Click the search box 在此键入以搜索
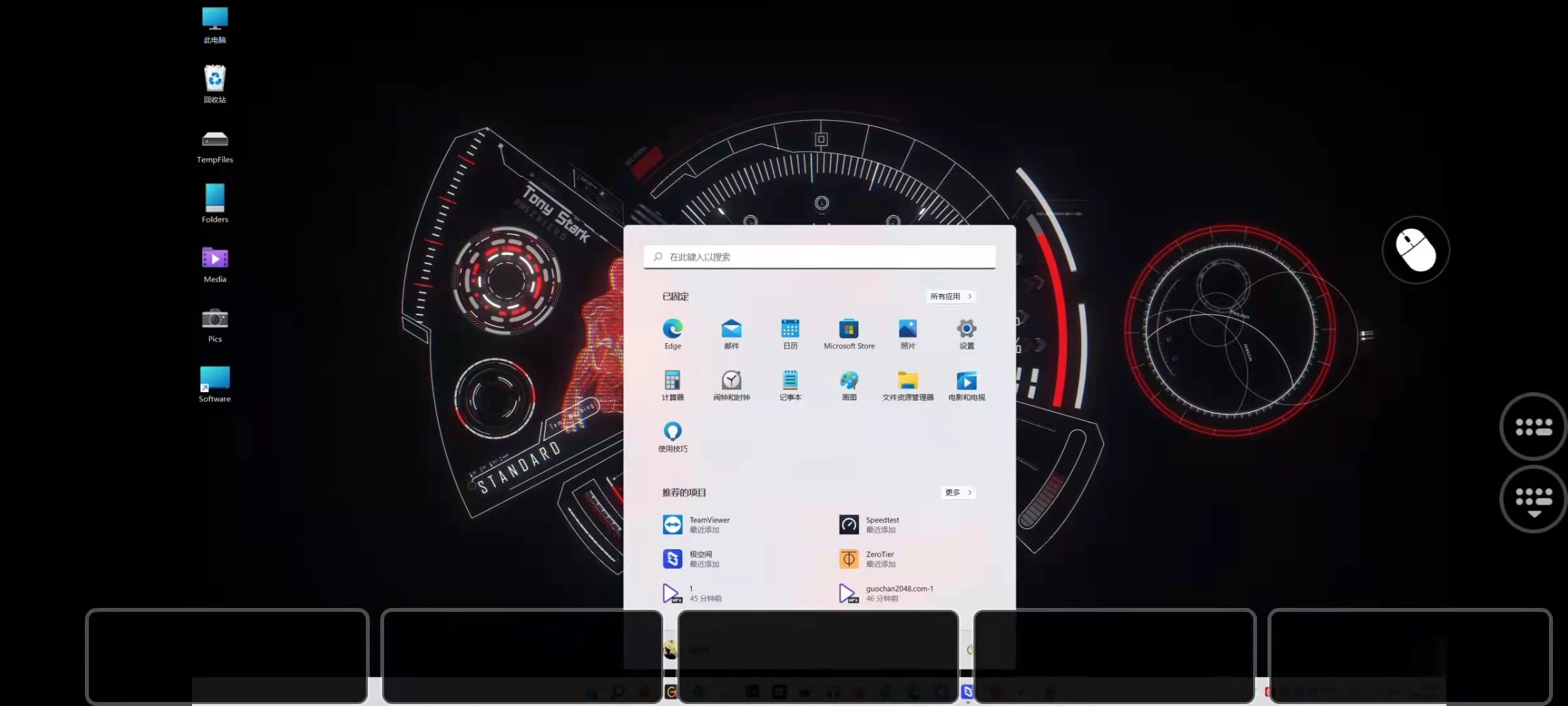Viewport: 1568px width, 706px height. [819, 257]
